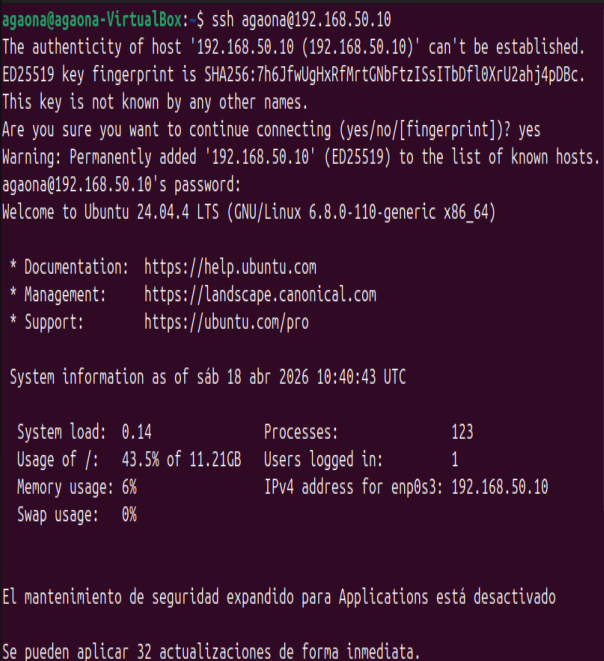Image resolution: width=604 pixels, height=661 pixels.
Task: Click the landscape.canonical.com management URL
Action: [260, 295]
